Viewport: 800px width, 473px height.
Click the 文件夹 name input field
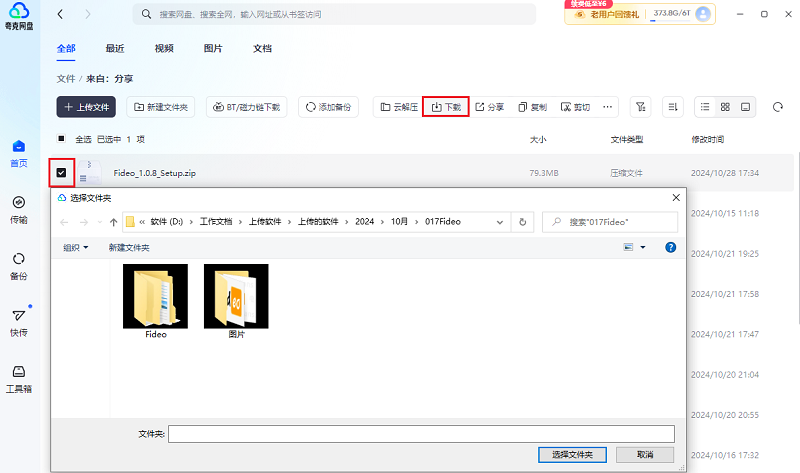click(x=421, y=434)
